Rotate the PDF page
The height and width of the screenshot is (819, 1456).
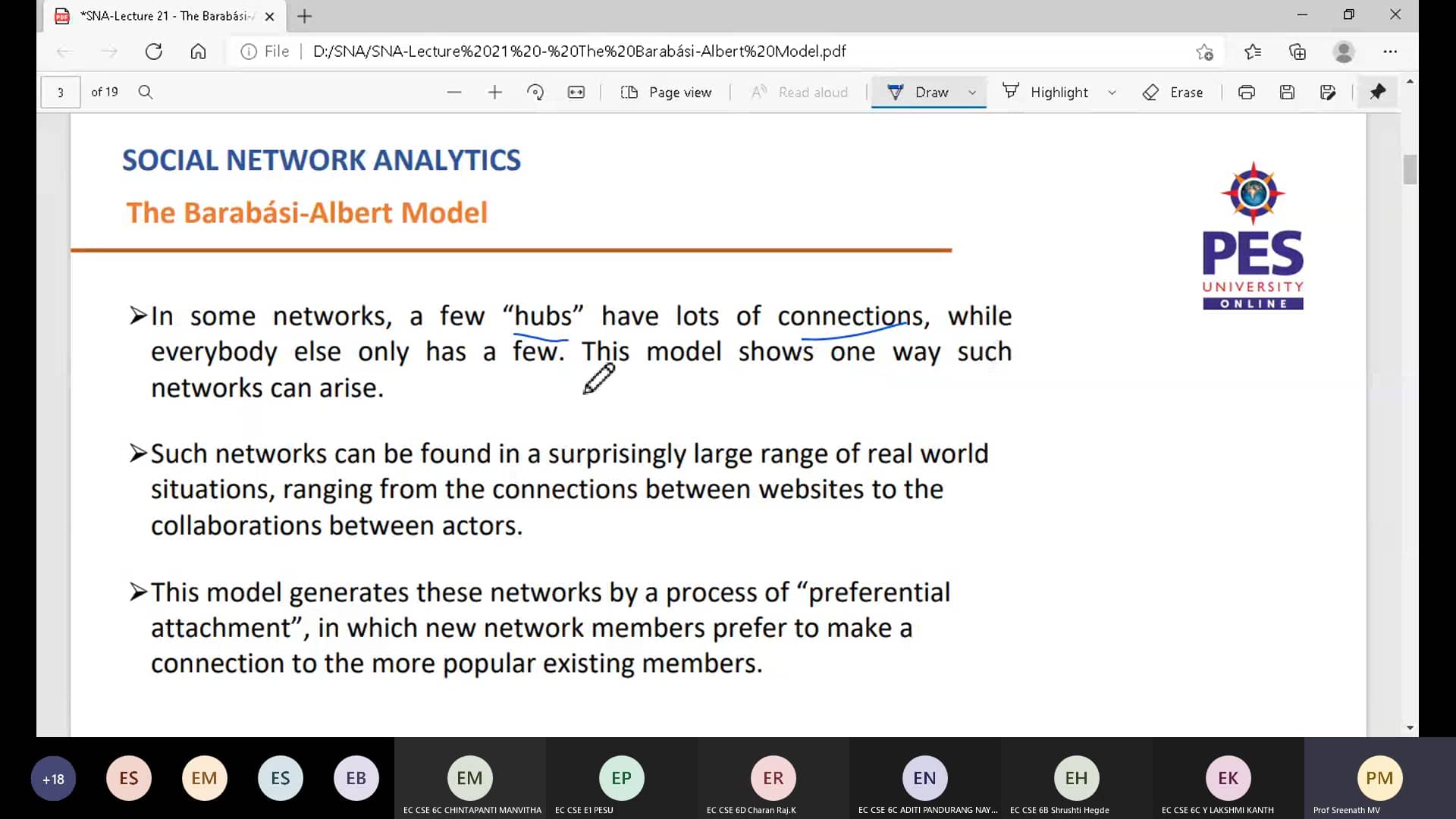pyautogui.click(x=535, y=92)
